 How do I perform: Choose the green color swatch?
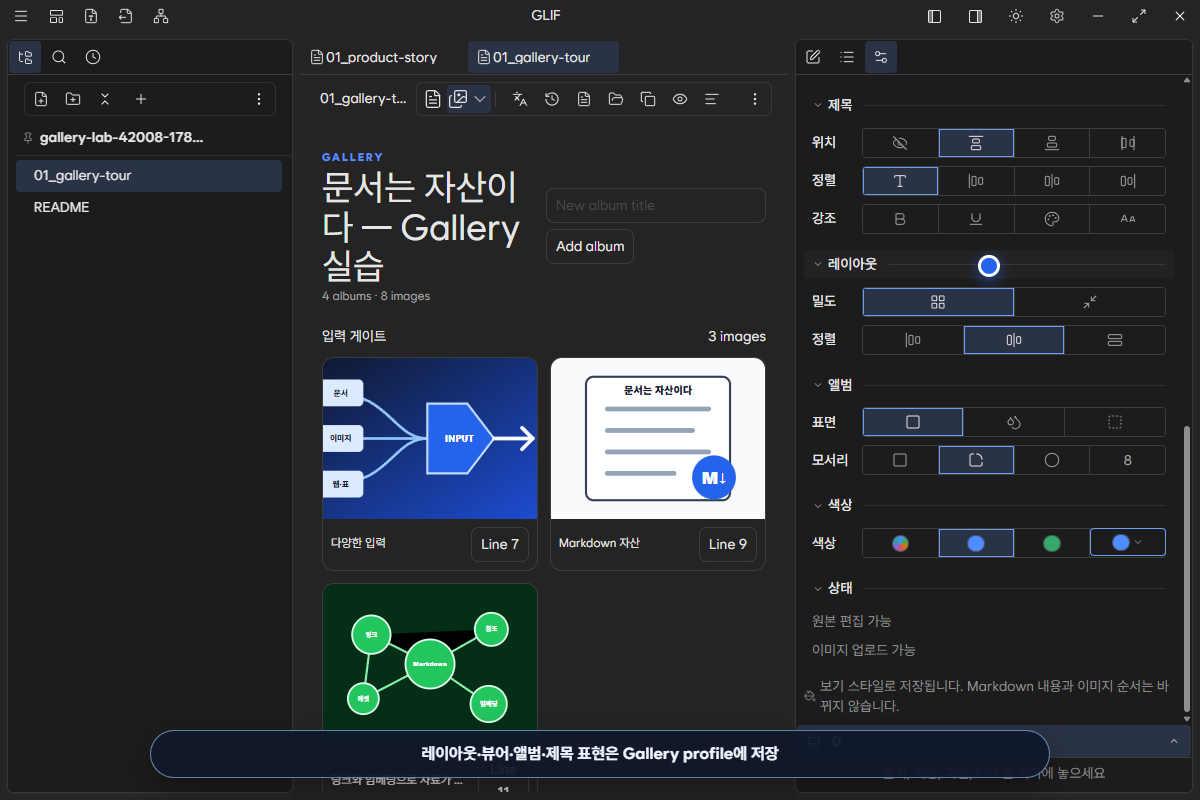coord(1052,543)
